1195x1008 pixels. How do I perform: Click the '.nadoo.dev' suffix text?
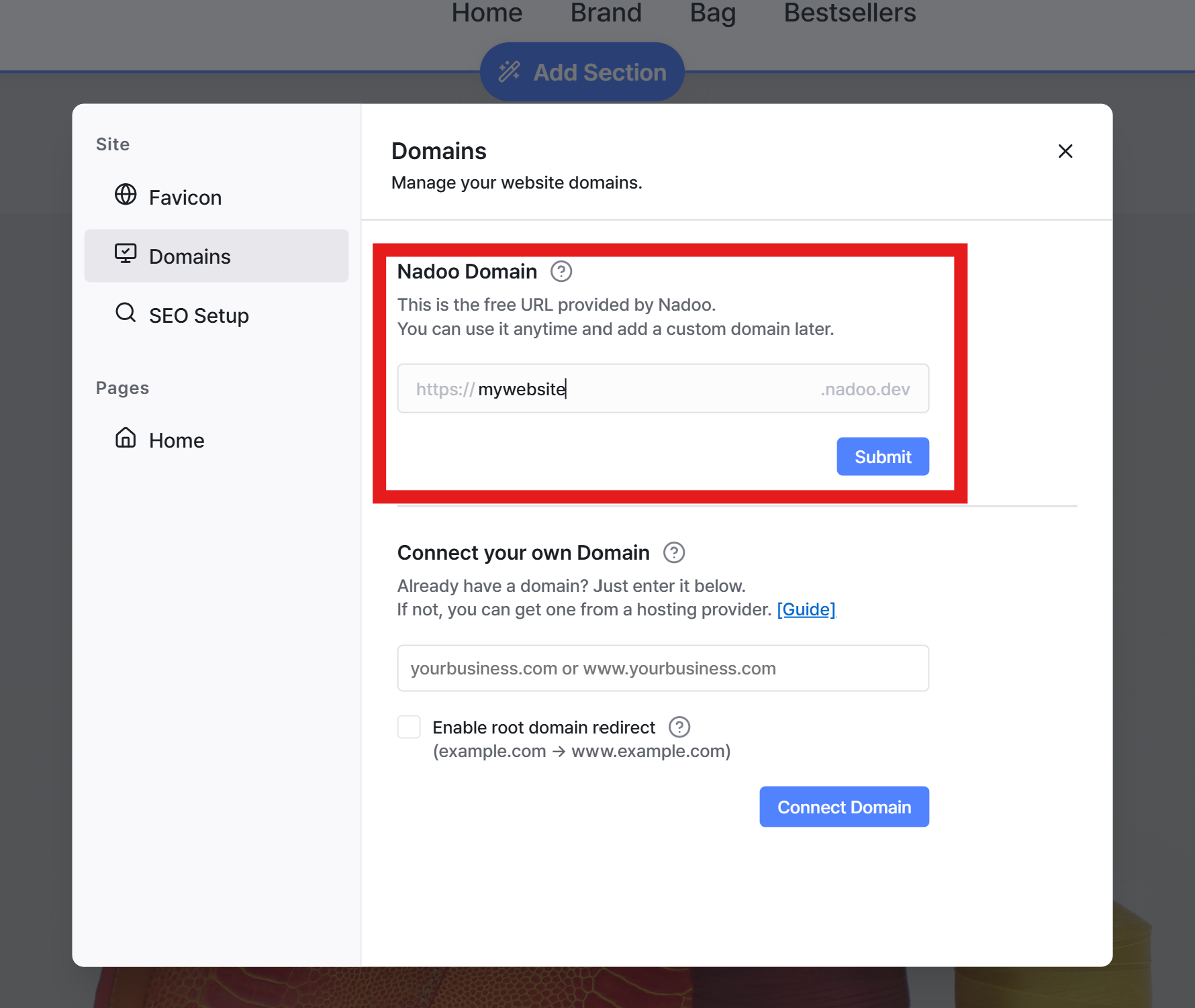click(865, 389)
